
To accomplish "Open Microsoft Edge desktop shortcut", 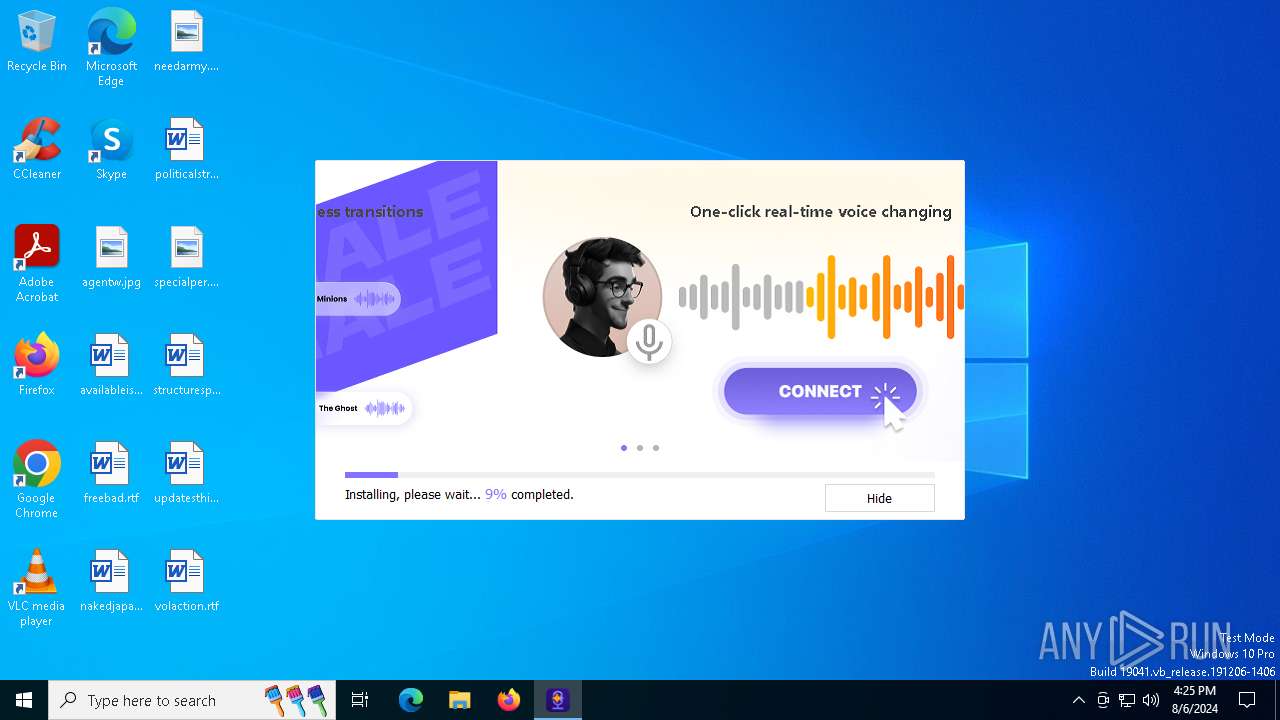I will point(111,48).
